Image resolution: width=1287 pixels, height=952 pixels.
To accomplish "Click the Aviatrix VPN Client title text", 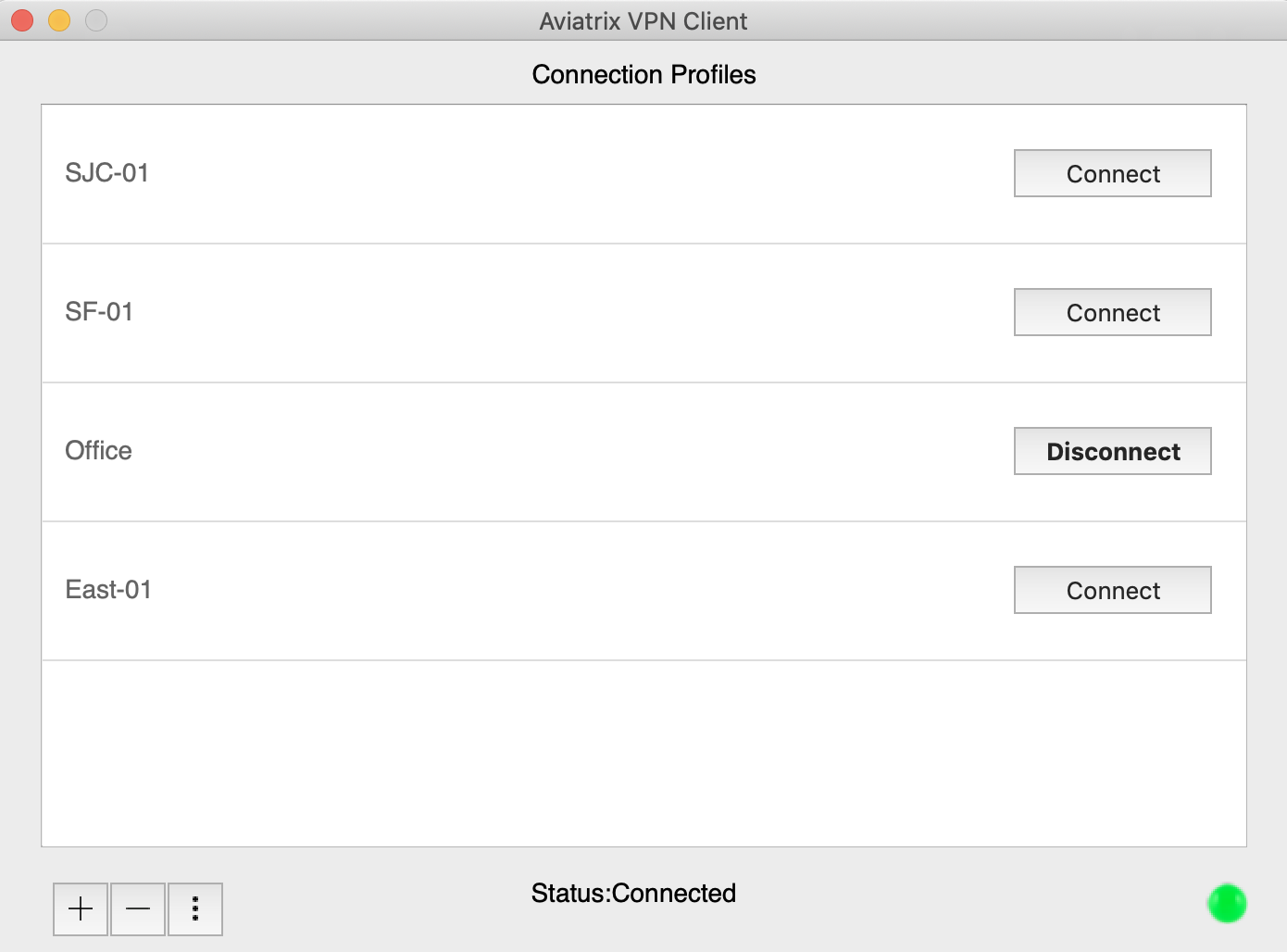I will point(643,21).
